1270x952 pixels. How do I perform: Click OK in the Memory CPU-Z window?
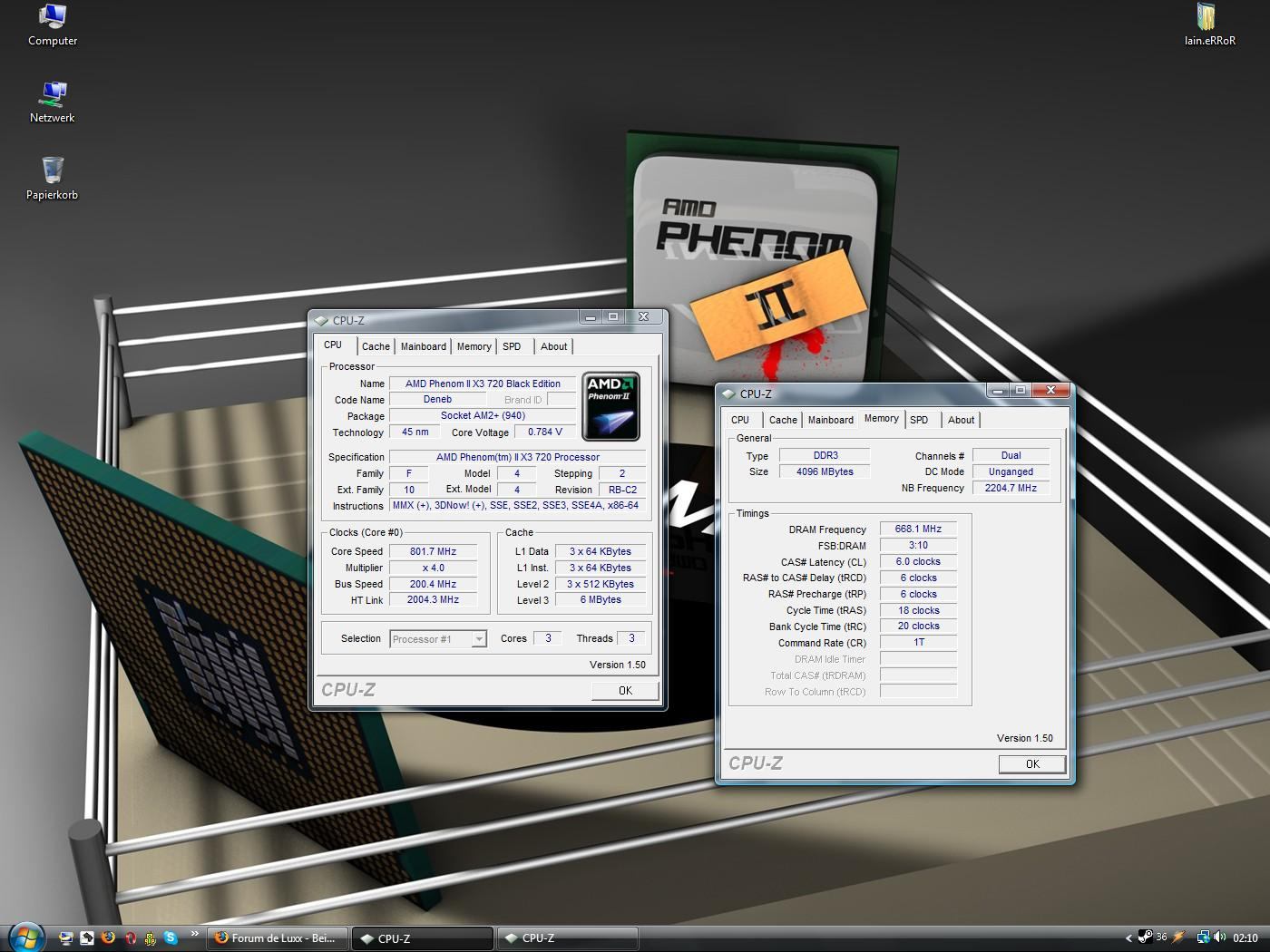(1032, 764)
